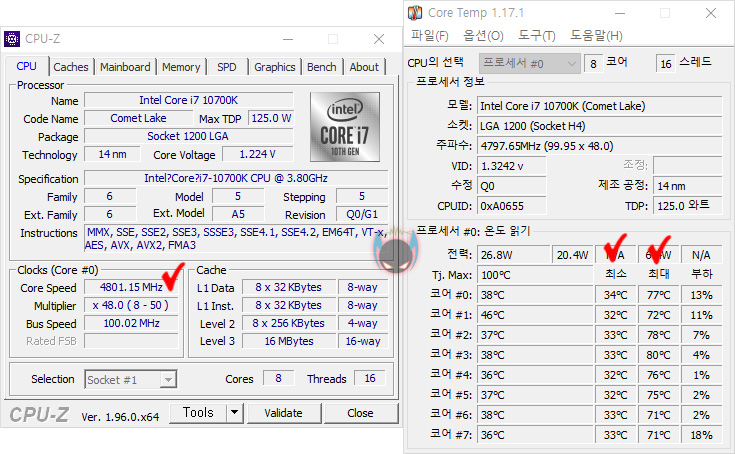Open the 옵션(O) menu in Core Temp
This screenshot has height=454, width=735.
coord(483,36)
